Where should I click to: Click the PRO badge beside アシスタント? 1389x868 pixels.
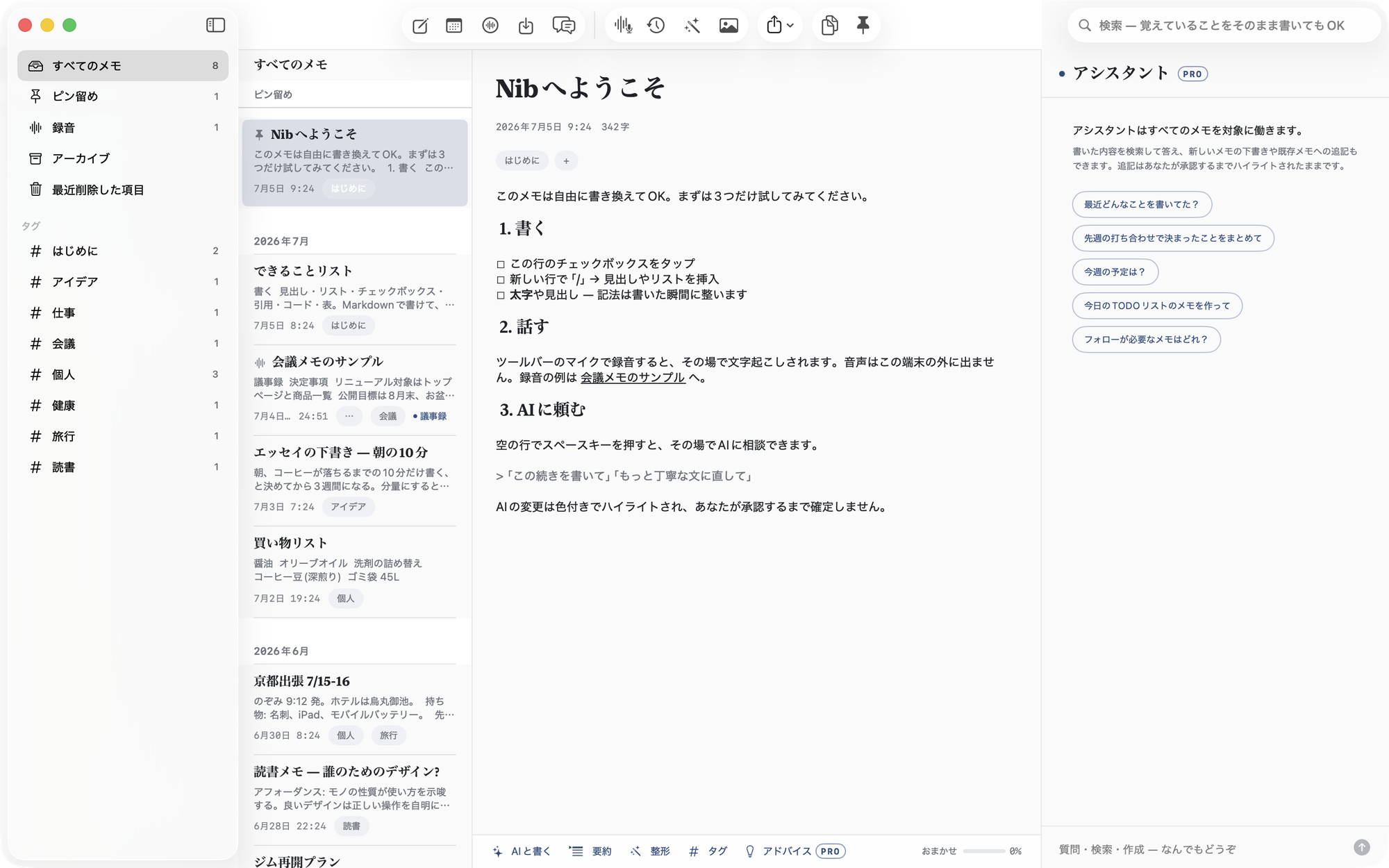tap(1192, 74)
